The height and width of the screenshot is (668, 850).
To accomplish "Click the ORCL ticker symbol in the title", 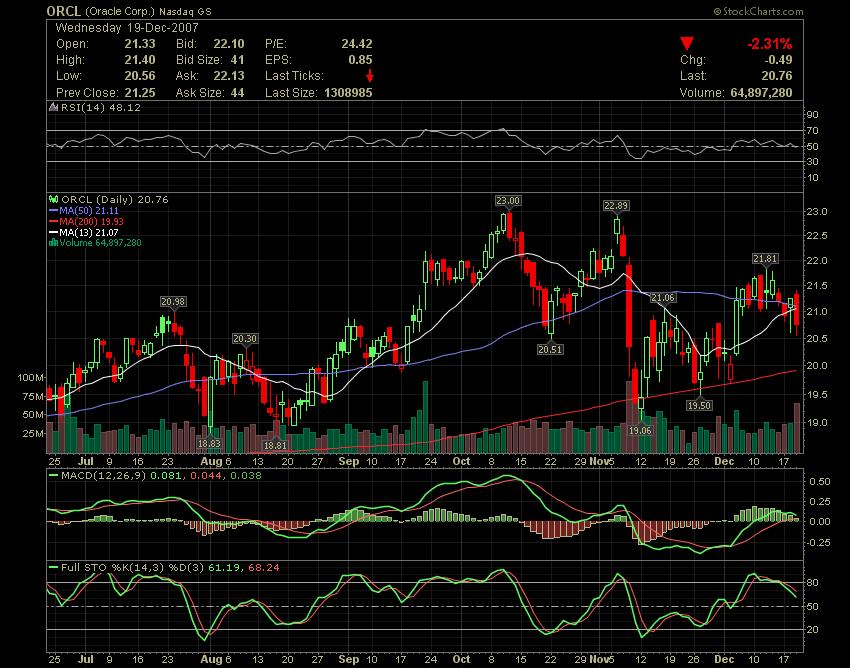I will (x=63, y=11).
